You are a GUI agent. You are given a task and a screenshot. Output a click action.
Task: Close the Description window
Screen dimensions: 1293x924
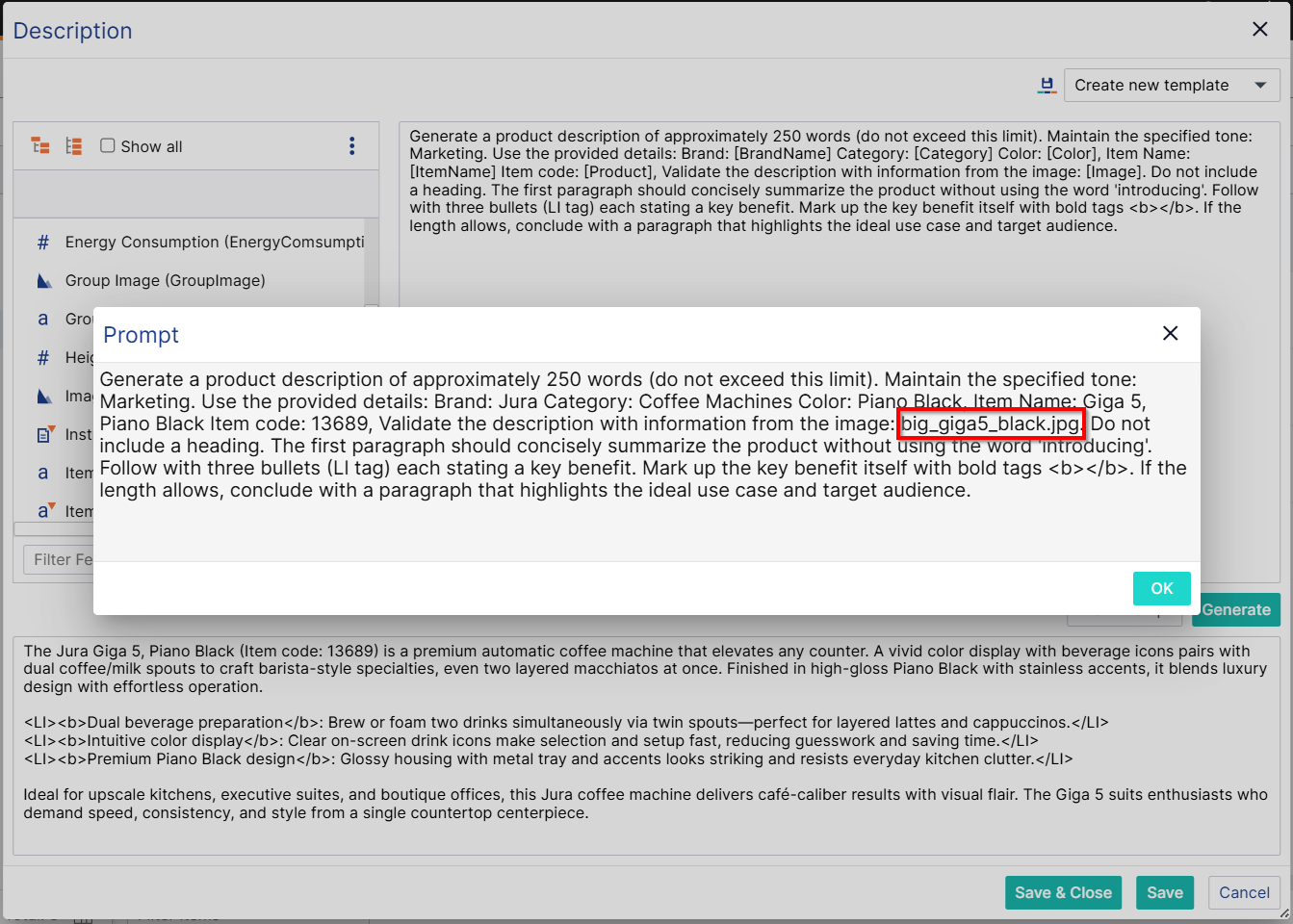pyautogui.click(x=1259, y=29)
